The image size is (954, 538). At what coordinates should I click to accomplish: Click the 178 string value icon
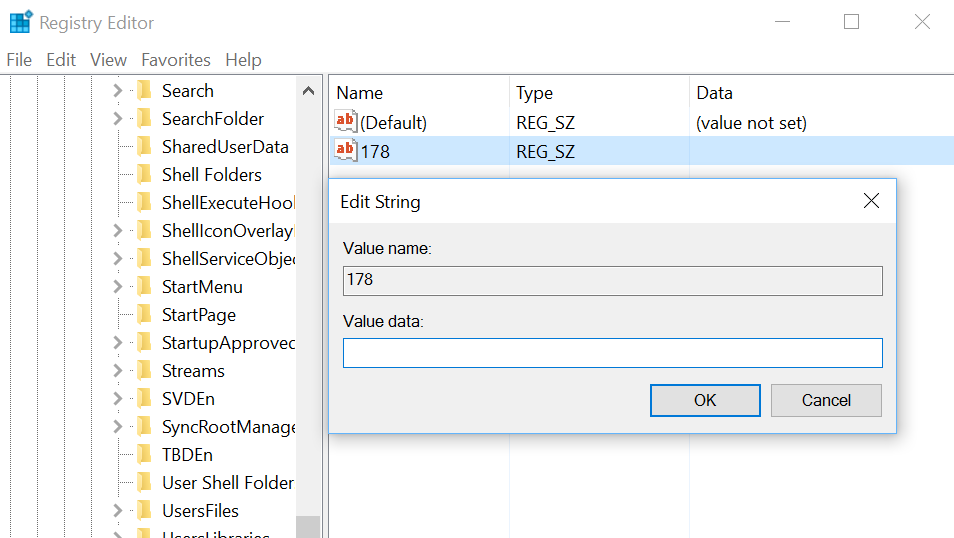(x=346, y=151)
